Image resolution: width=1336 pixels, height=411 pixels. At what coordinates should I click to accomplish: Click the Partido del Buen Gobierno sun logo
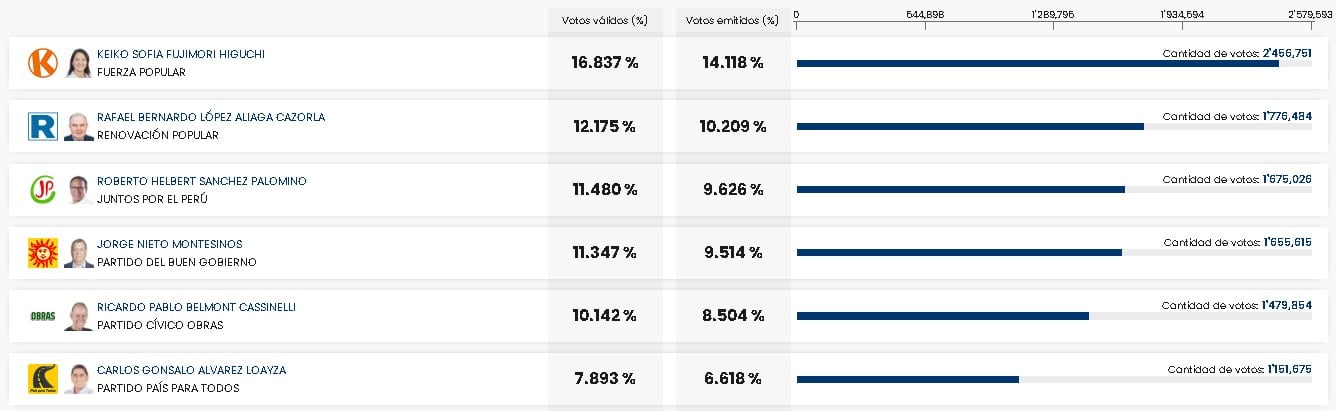click(x=43, y=253)
